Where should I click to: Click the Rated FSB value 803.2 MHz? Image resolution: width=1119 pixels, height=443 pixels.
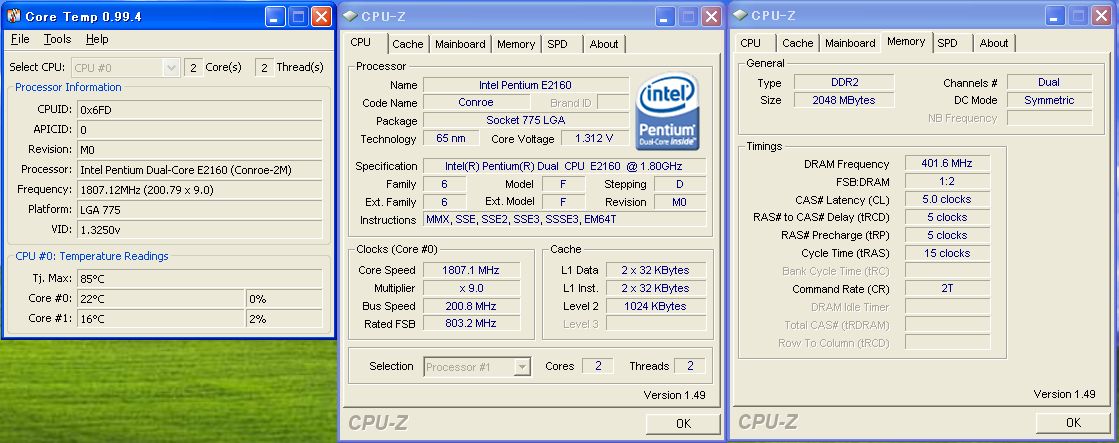click(471, 324)
